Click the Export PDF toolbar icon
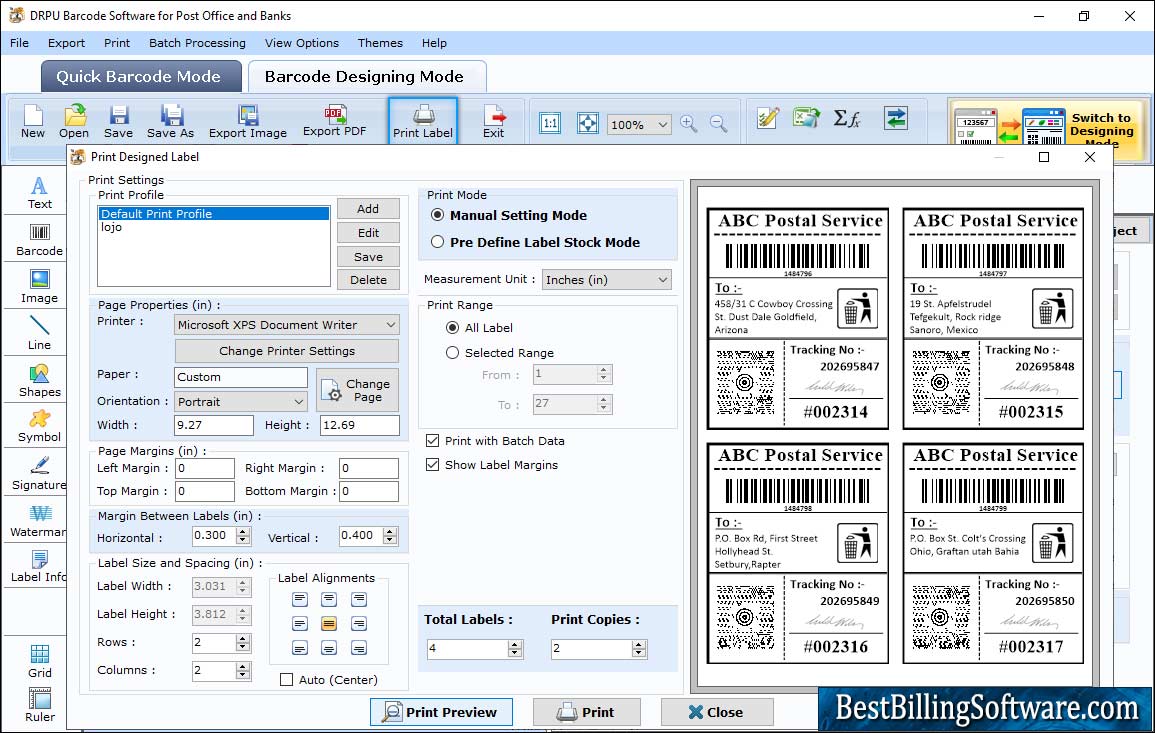1155x733 pixels. (x=334, y=122)
